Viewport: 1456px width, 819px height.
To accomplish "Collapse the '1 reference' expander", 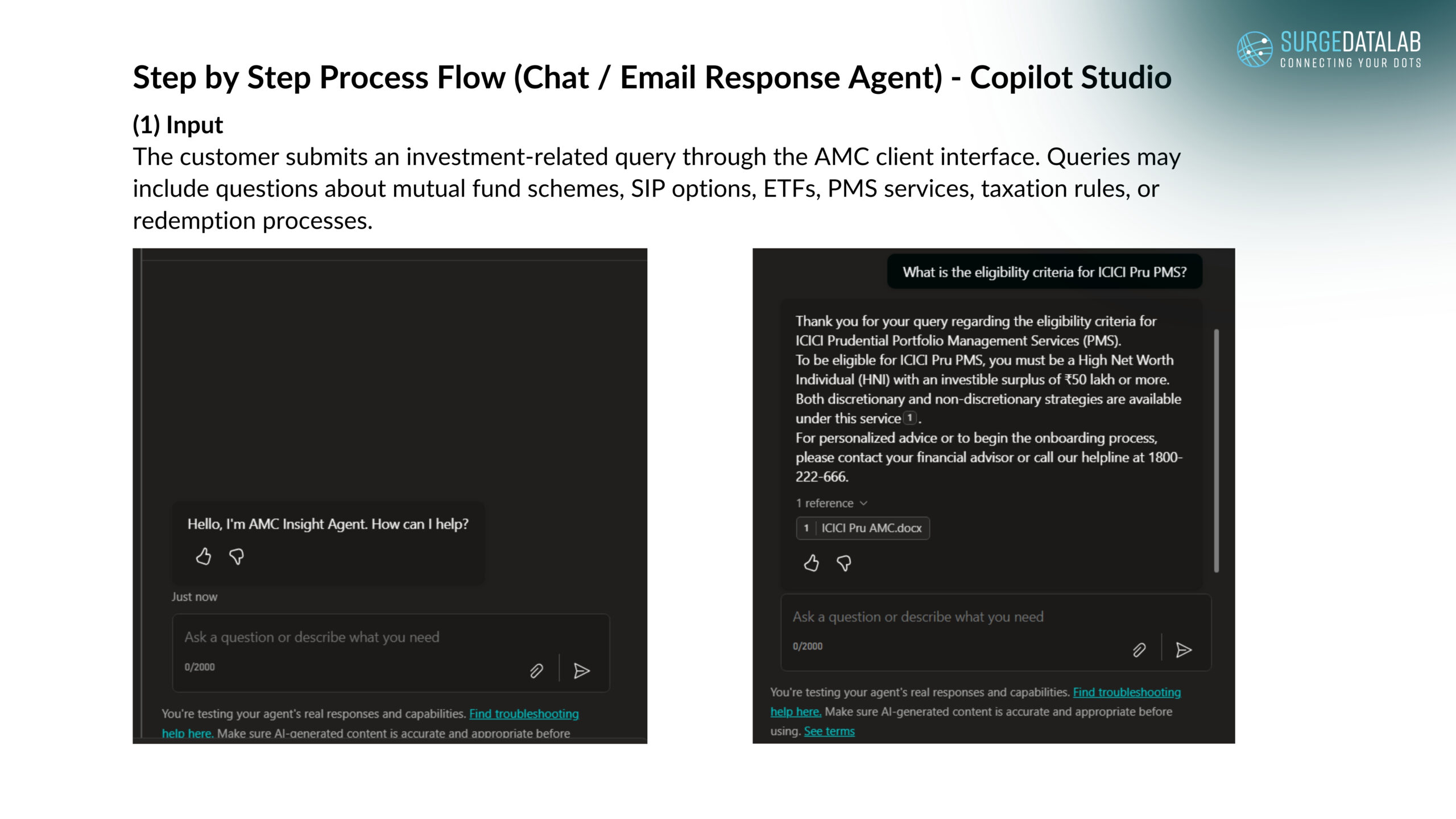I will (832, 503).
